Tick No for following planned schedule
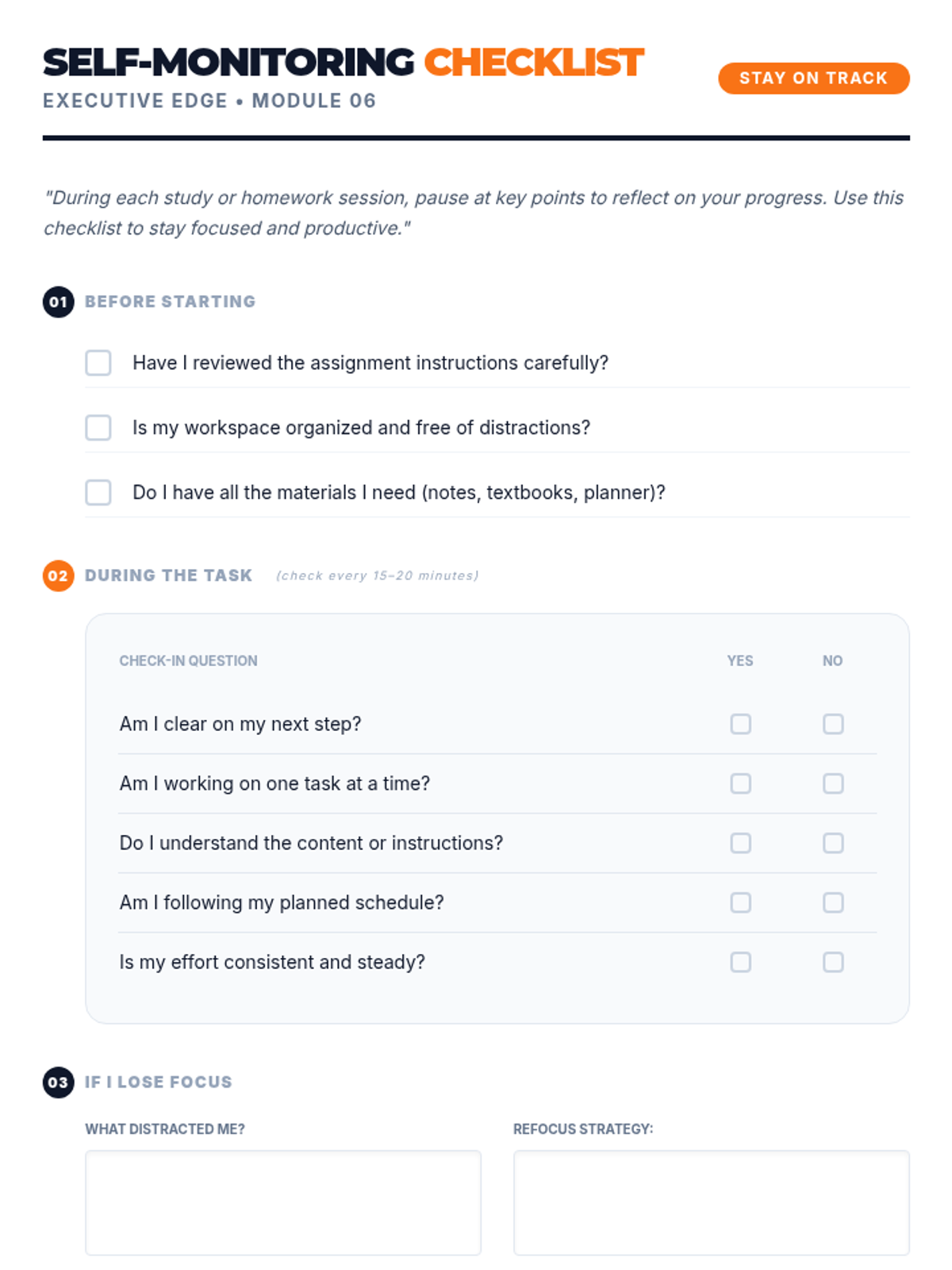 tap(833, 902)
